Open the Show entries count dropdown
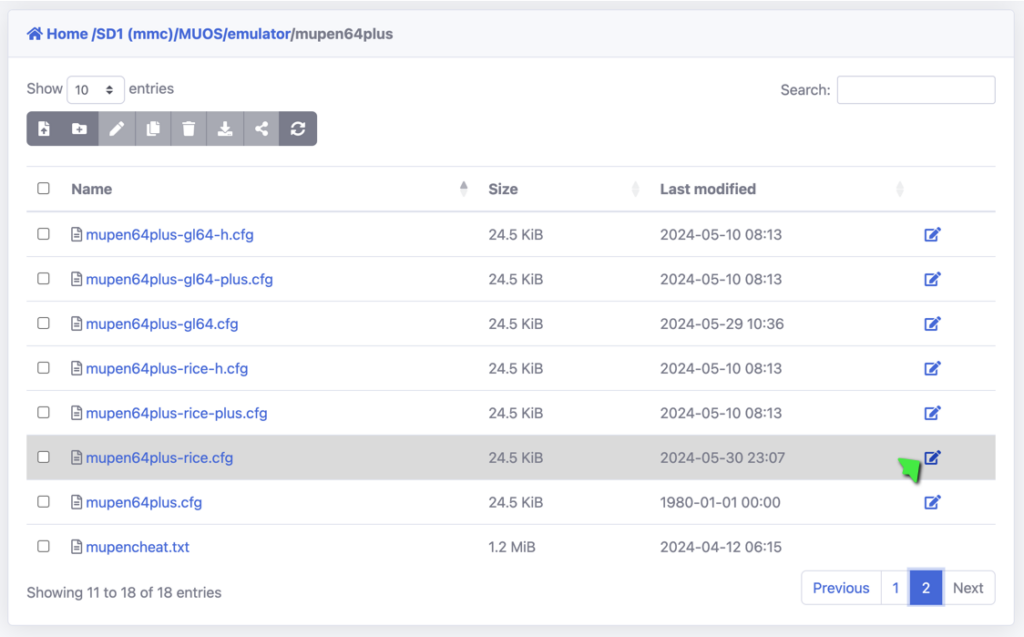Screen dimensions: 1024x637 point(95,90)
